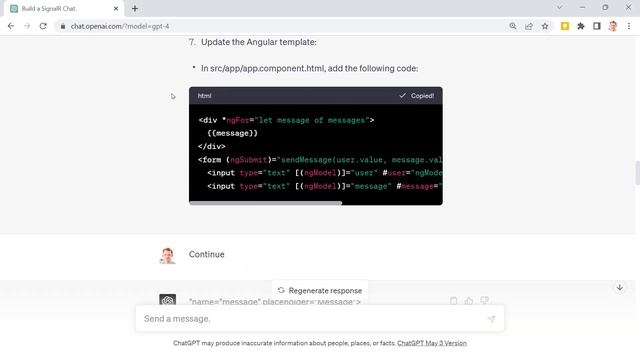Image resolution: width=640 pixels, height=360 pixels.
Task: Open the tab search chevron
Action: coord(560,7)
